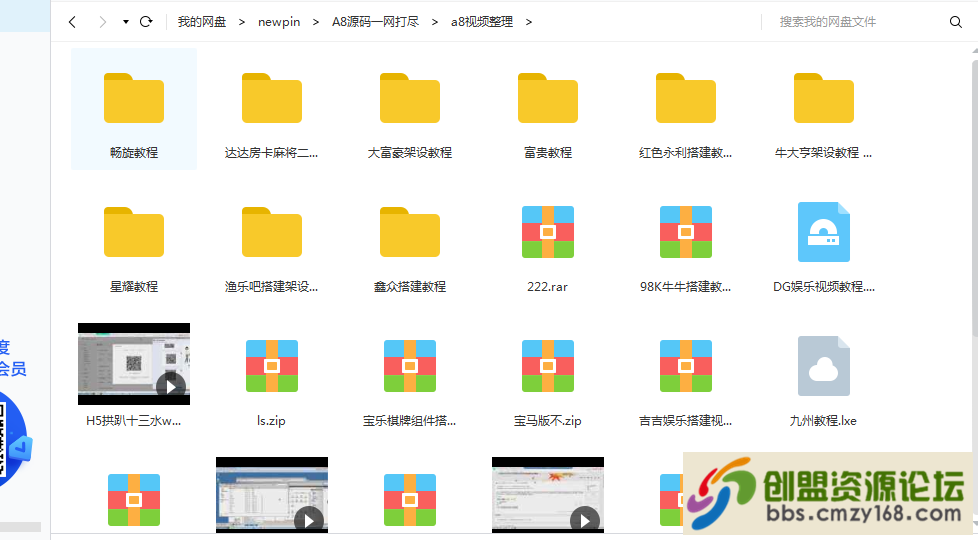The height and width of the screenshot is (540, 978).
Task: Click the 会员 link in left sidebar
Action: pyautogui.click(x=12, y=369)
